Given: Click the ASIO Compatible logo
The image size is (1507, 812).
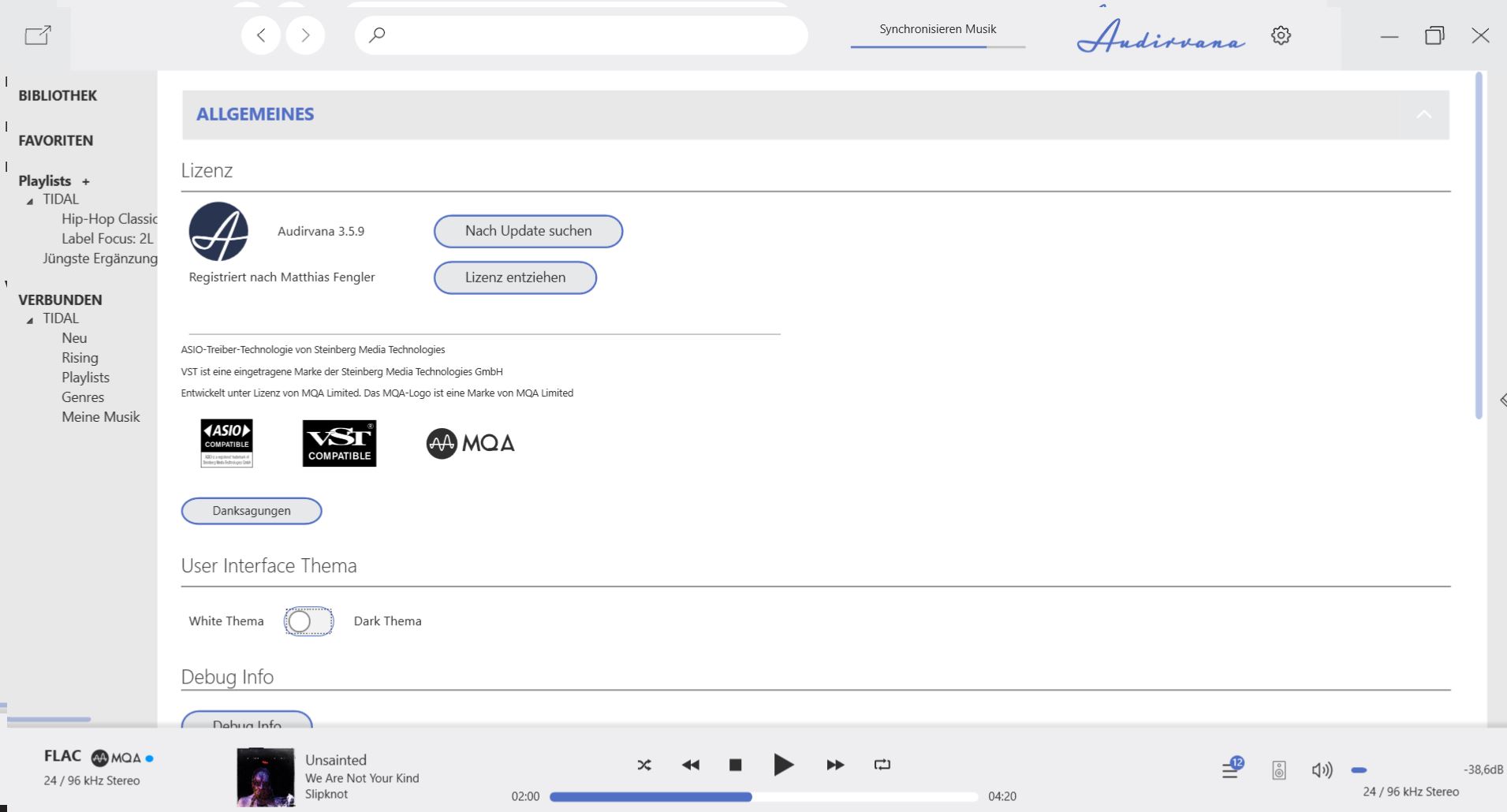Looking at the screenshot, I should click(x=226, y=443).
